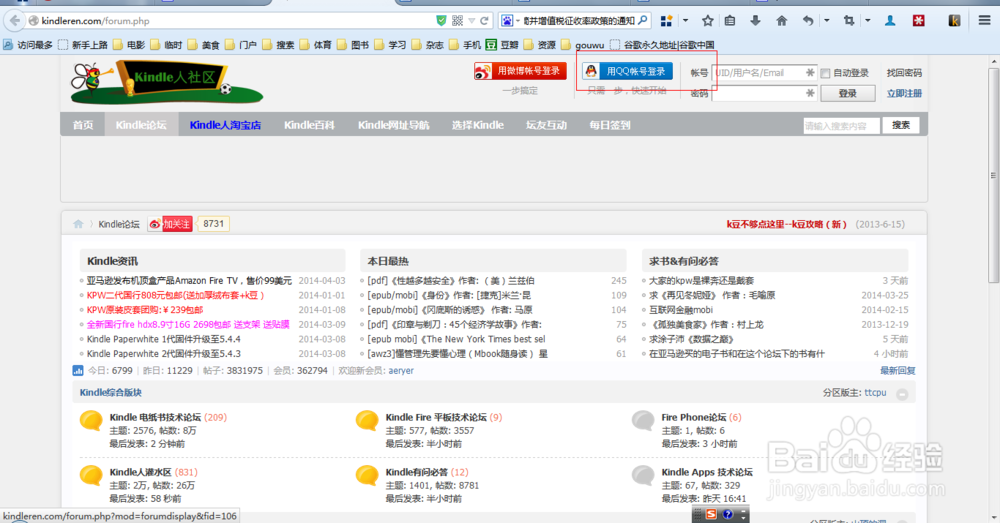1000x523 pixels.
Task: Open the downloads arrow icon
Action: [x=755, y=20]
